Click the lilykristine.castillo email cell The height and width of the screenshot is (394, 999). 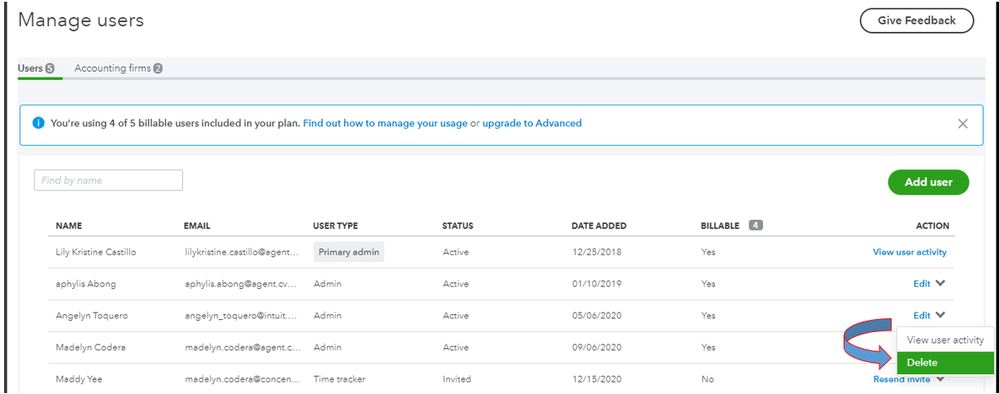(241, 252)
